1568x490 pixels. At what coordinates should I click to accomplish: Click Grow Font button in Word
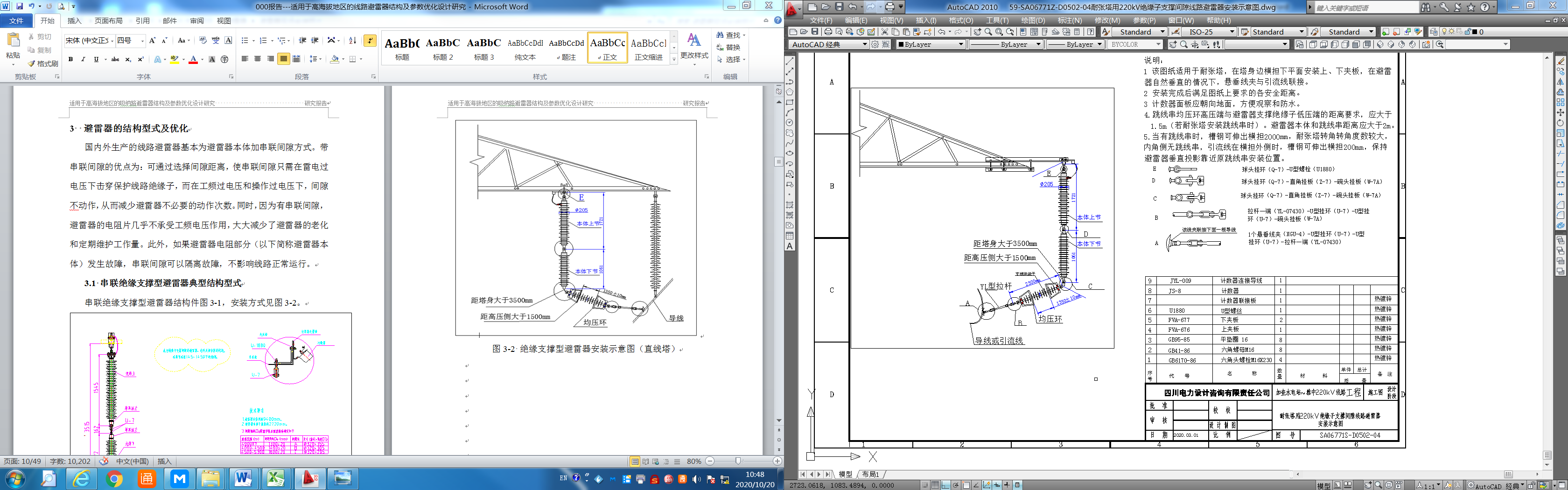[152, 41]
